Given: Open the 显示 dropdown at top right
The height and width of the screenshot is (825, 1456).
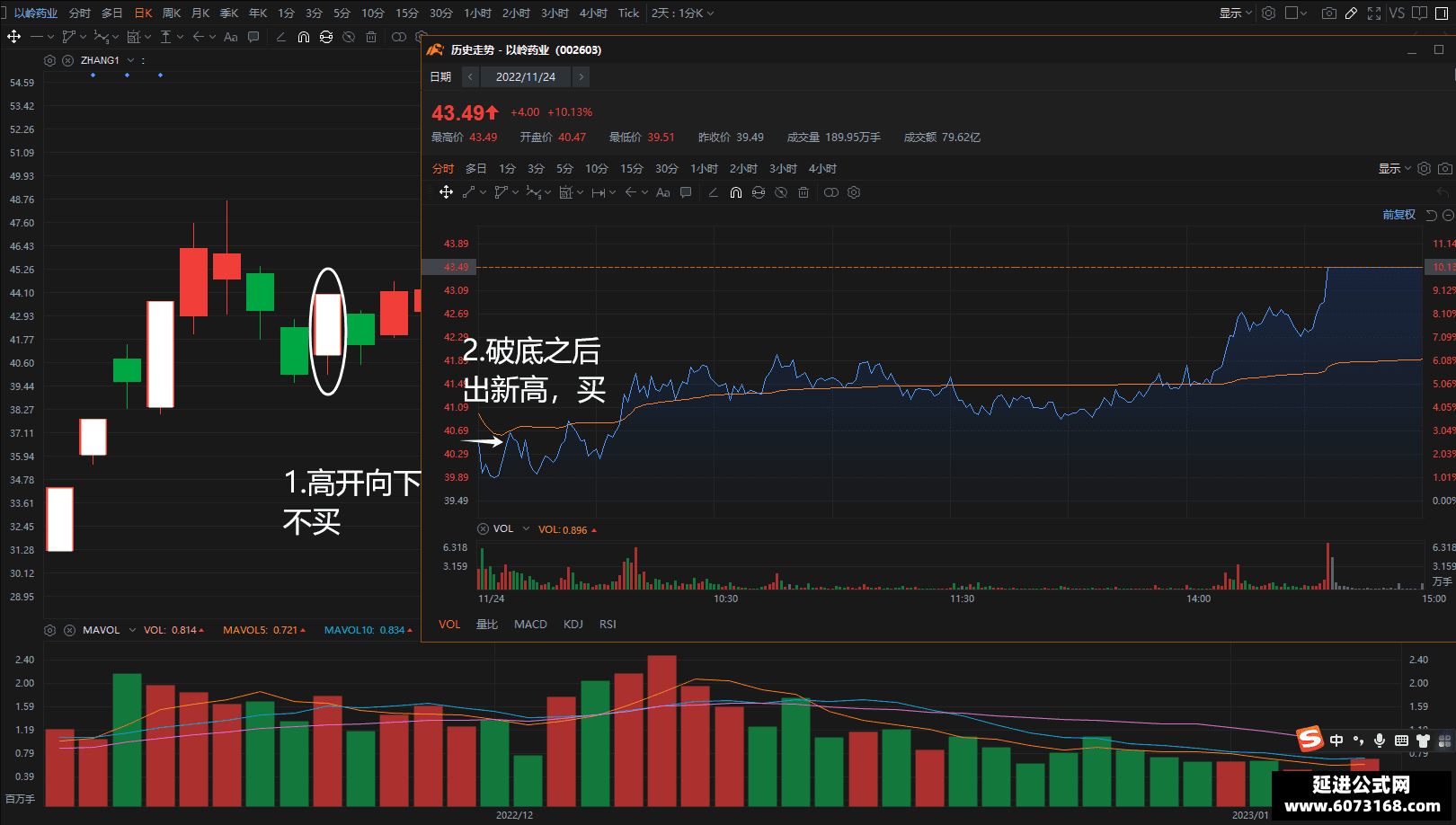Looking at the screenshot, I should pos(1235,13).
